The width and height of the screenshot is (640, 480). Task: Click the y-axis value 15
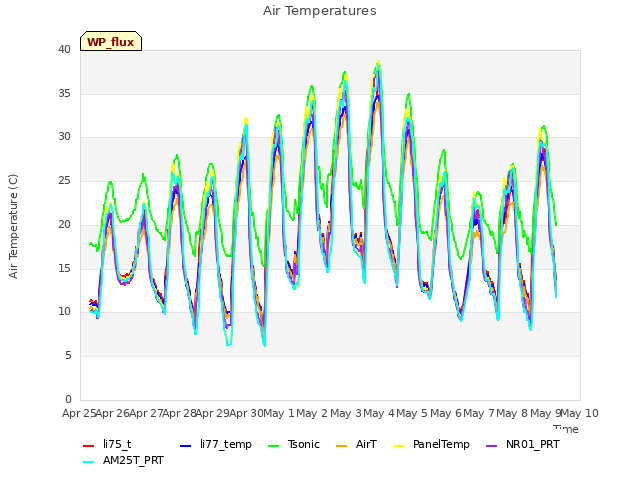(x=64, y=268)
